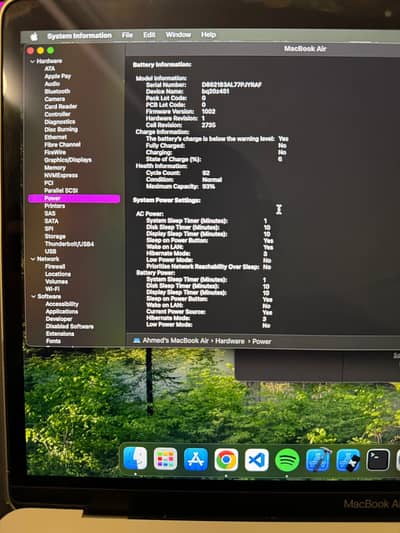Launch App Store from the Dock
The width and height of the screenshot is (400, 533).
[196, 460]
